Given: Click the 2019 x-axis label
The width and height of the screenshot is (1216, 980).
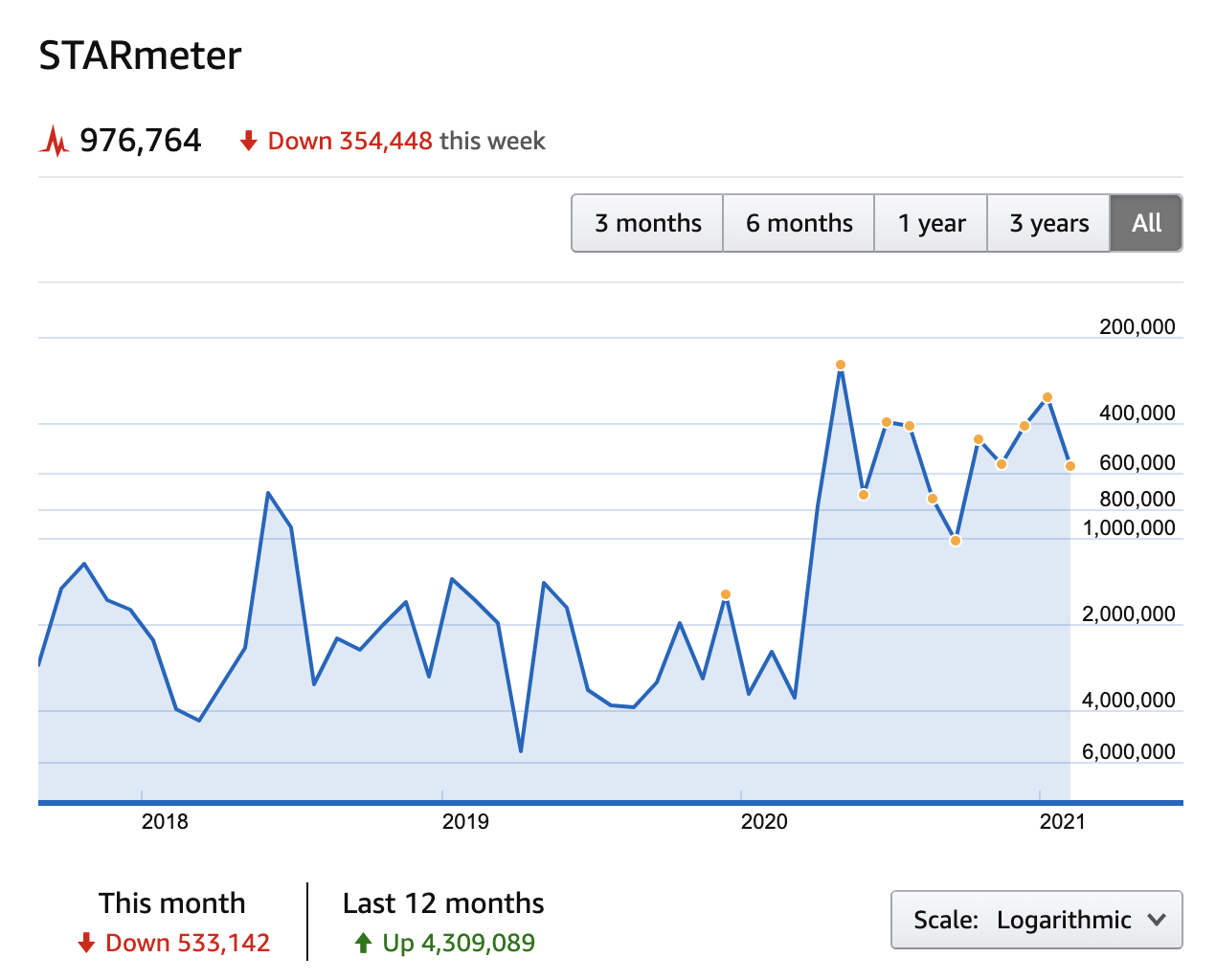Looking at the screenshot, I should pyautogui.click(x=465, y=821).
